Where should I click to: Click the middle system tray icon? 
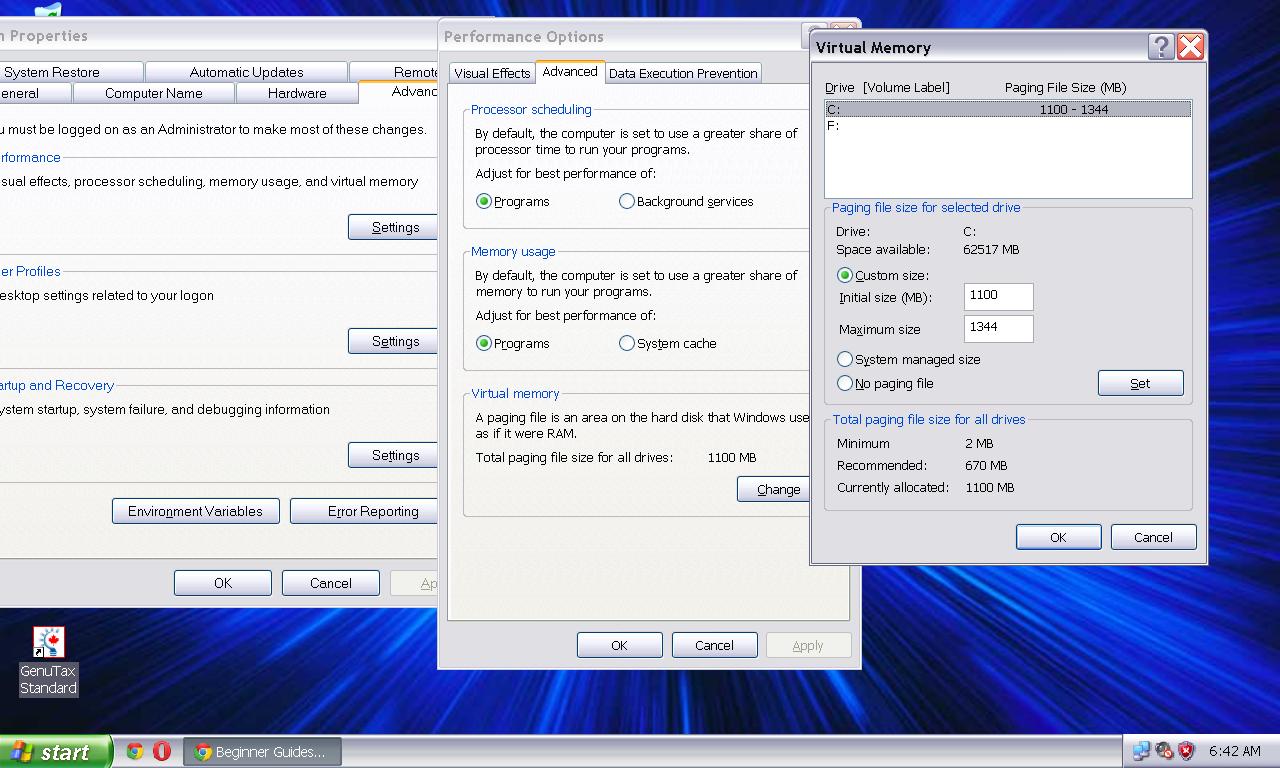click(x=1164, y=751)
